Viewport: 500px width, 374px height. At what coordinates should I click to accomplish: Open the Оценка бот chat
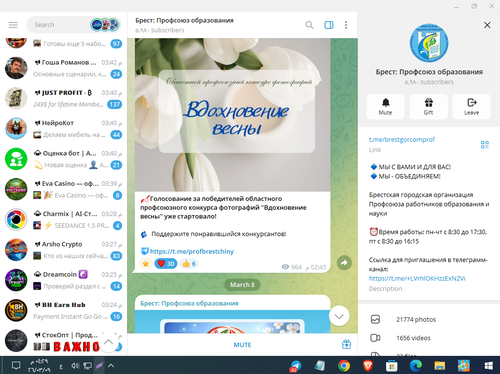(63, 159)
